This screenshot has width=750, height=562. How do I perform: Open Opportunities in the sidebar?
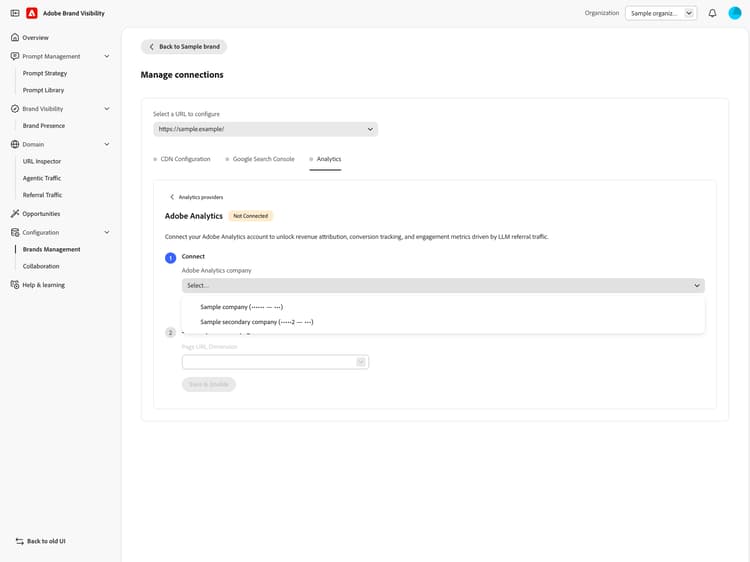(41, 213)
